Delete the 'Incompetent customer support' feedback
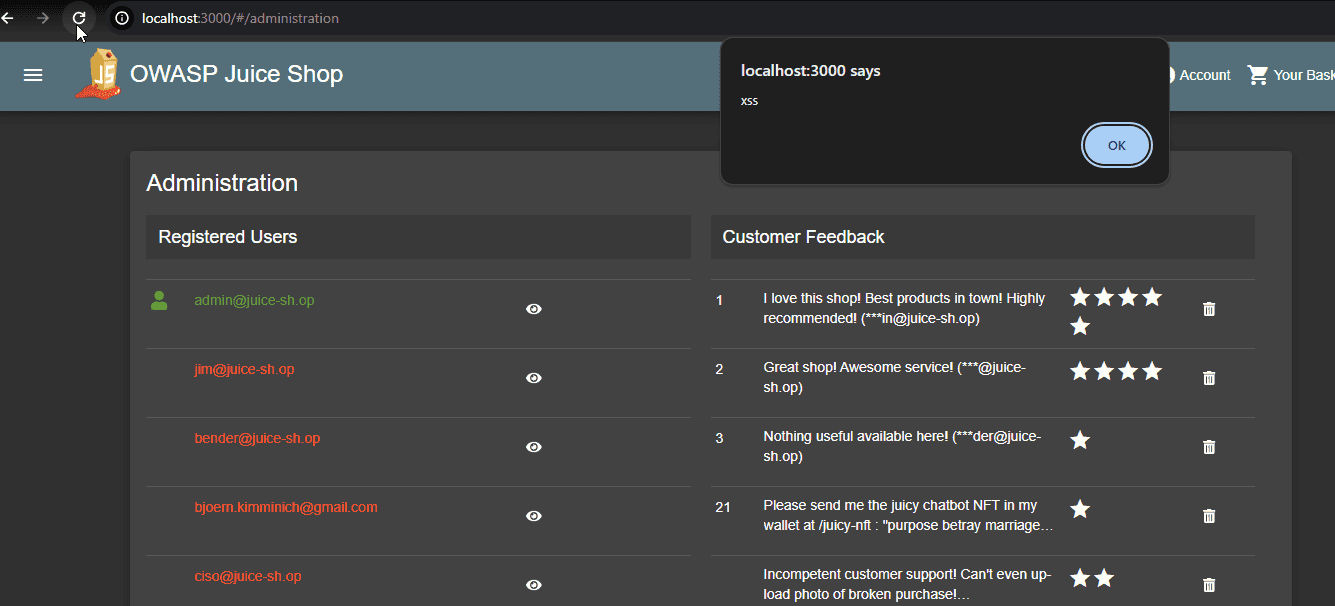1335x606 pixels. pyautogui.click(x=1208, y=585)
